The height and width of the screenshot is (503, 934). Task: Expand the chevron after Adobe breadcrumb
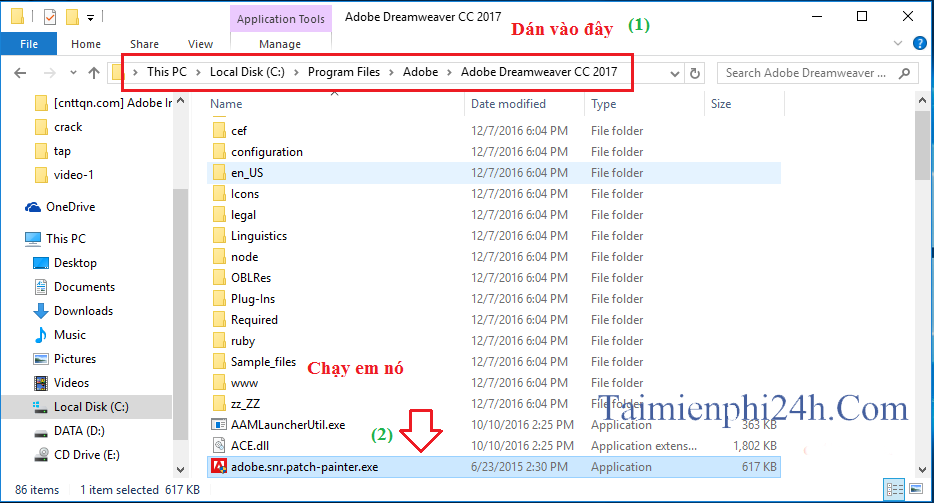(x=450, y=73)
